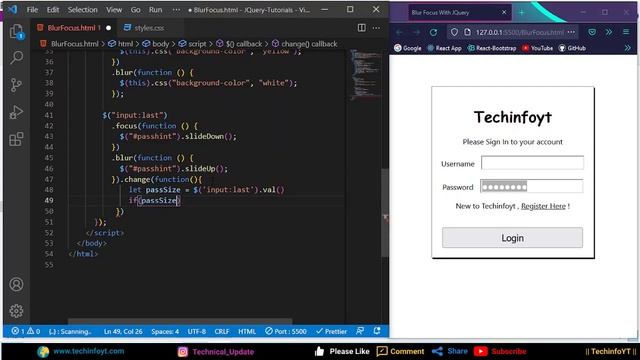Click the VS Code logo icon

point(13,9)
